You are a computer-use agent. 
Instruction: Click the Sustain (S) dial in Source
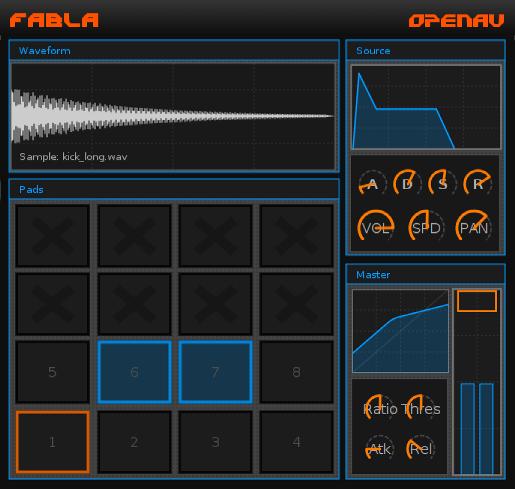(443, 183)
